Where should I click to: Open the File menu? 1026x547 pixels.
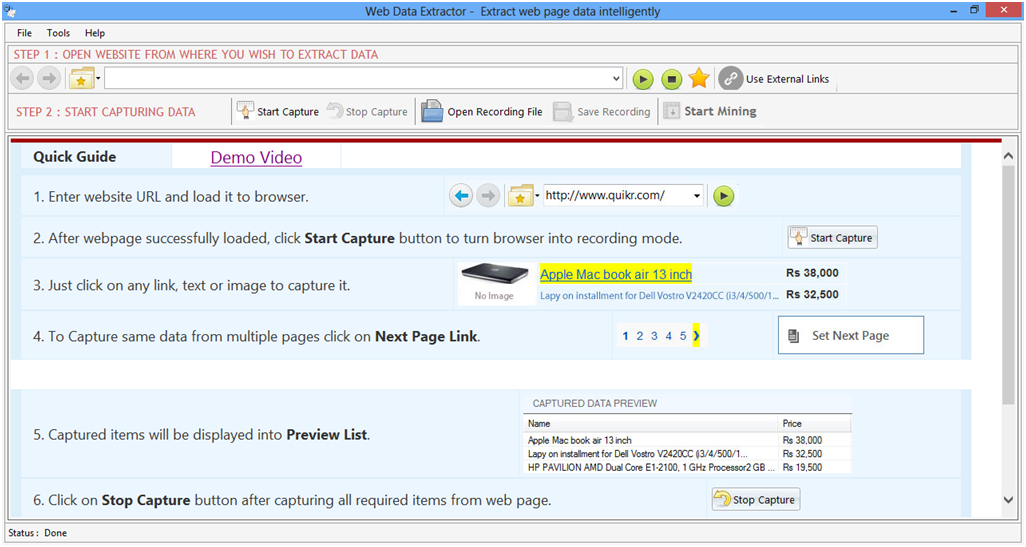pos(24,33)
